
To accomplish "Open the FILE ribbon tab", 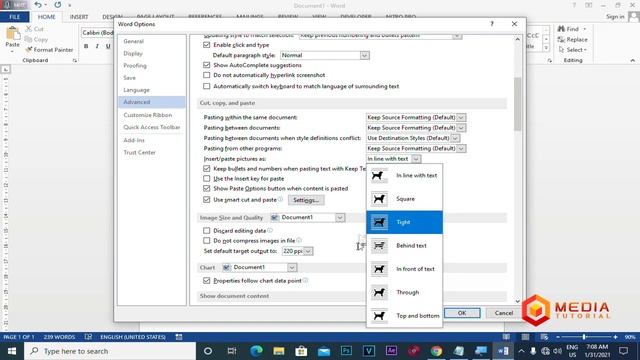I will click(x=15, y=17).
